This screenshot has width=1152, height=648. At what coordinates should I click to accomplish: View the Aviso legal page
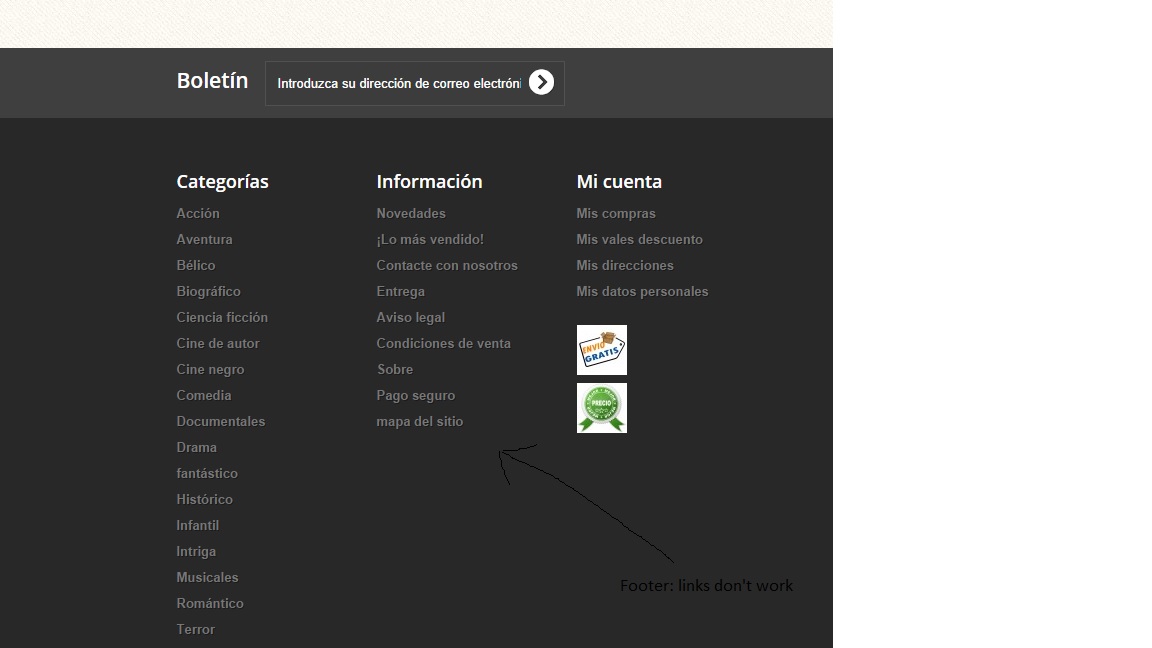click(x=411, y=317)
